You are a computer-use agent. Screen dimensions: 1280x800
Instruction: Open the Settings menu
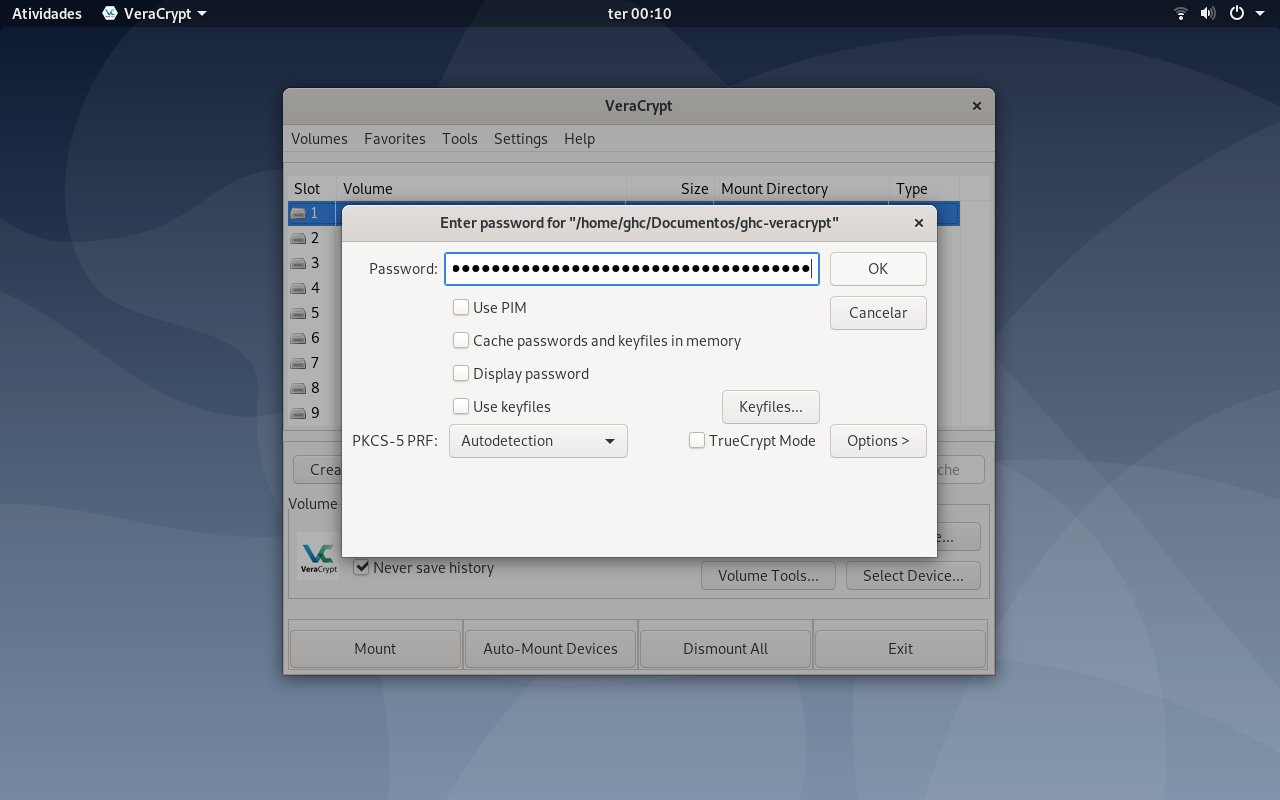(x=521, y=139)
